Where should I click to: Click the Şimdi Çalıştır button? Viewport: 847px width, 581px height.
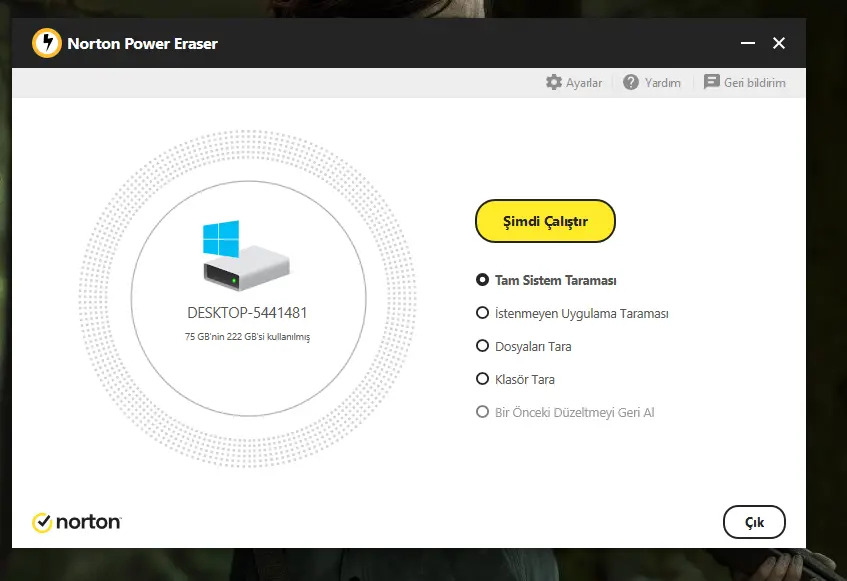[x=545, y=221]
